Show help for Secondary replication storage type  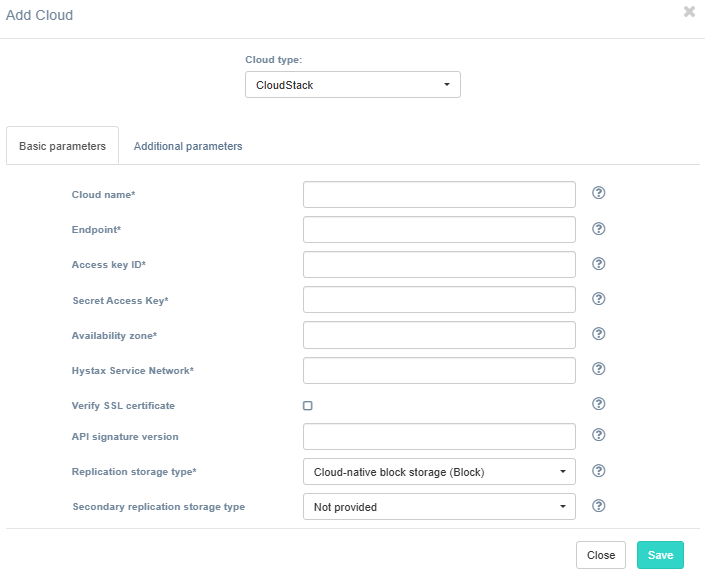coord(598,506)
